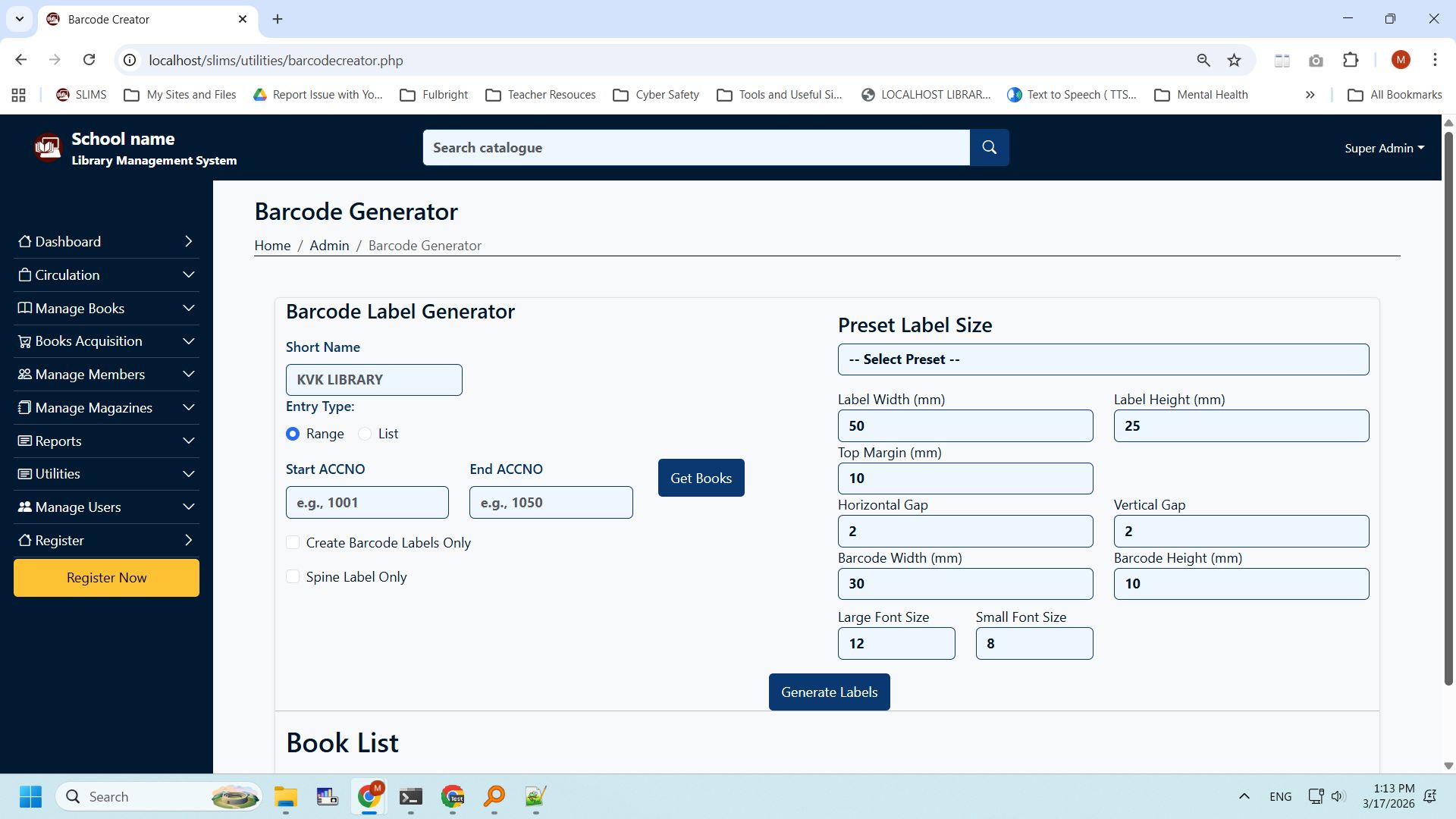Check the Spine Label Only option
Viewport: 1456px width, 819px height.
point(293,576)
